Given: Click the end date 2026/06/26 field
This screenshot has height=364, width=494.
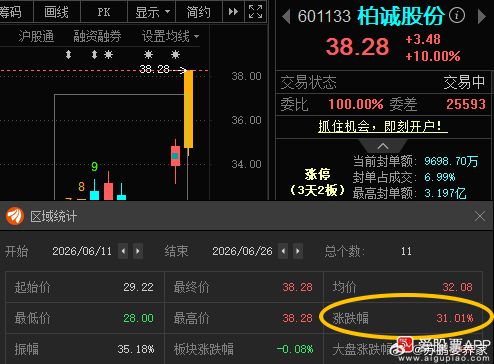Looking at the screenshot, I should coord(242,251).
